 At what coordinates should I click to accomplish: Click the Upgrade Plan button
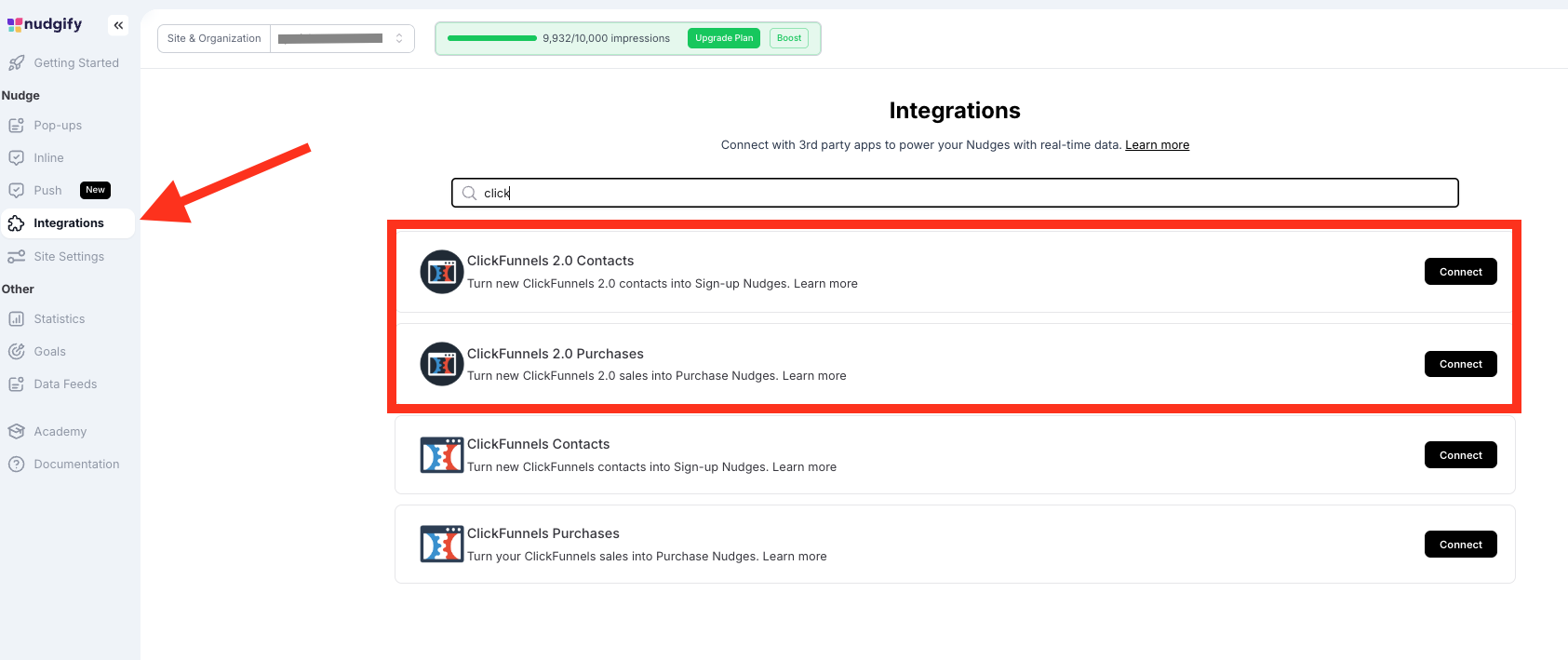(x=724, y=38)
